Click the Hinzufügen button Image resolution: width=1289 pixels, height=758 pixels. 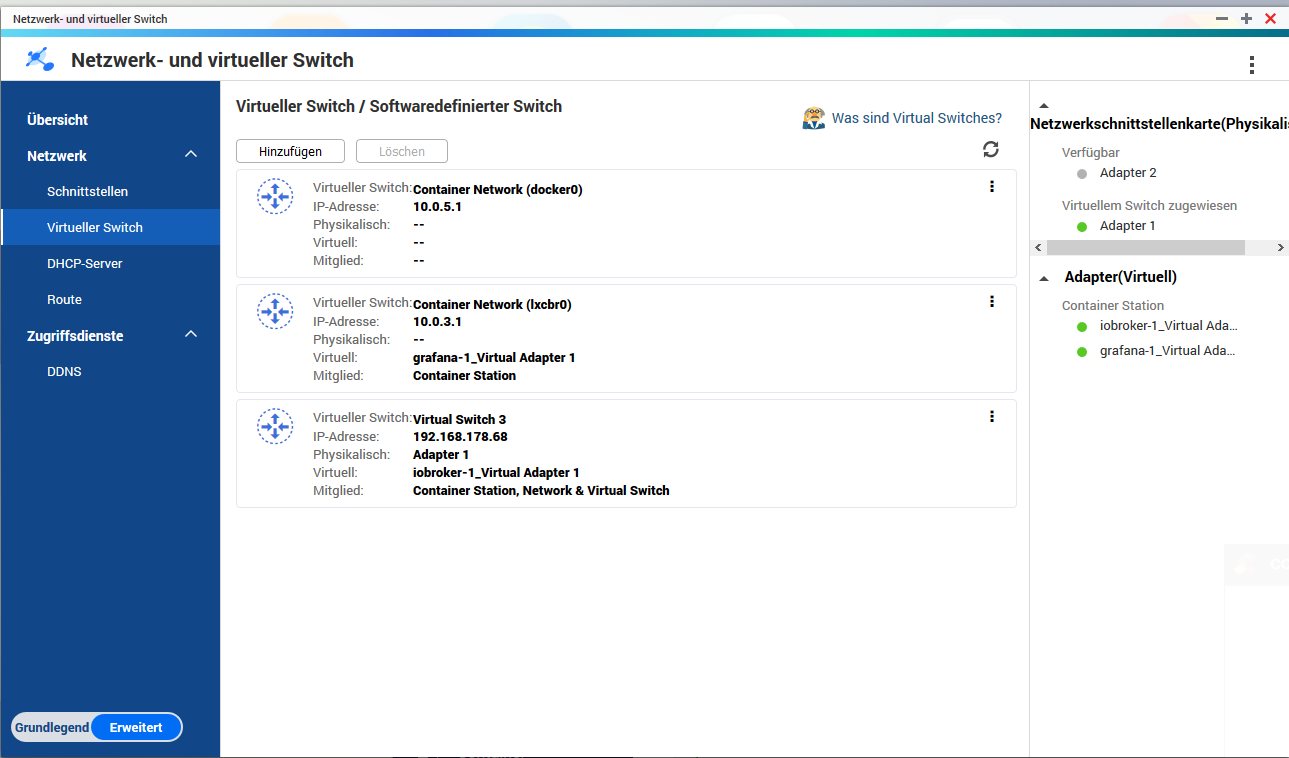(x=290, y=151)
